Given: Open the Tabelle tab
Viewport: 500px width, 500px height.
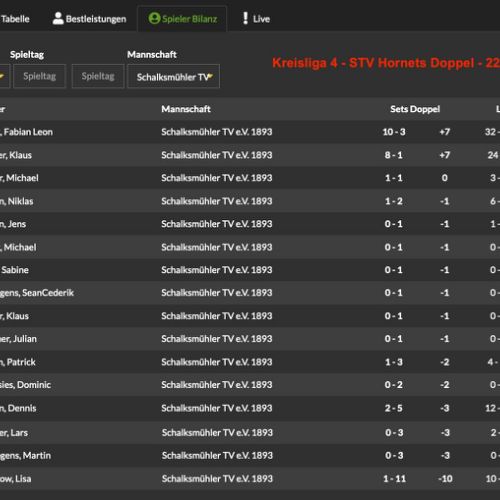Looking at the screenshot, I should 15,19.
